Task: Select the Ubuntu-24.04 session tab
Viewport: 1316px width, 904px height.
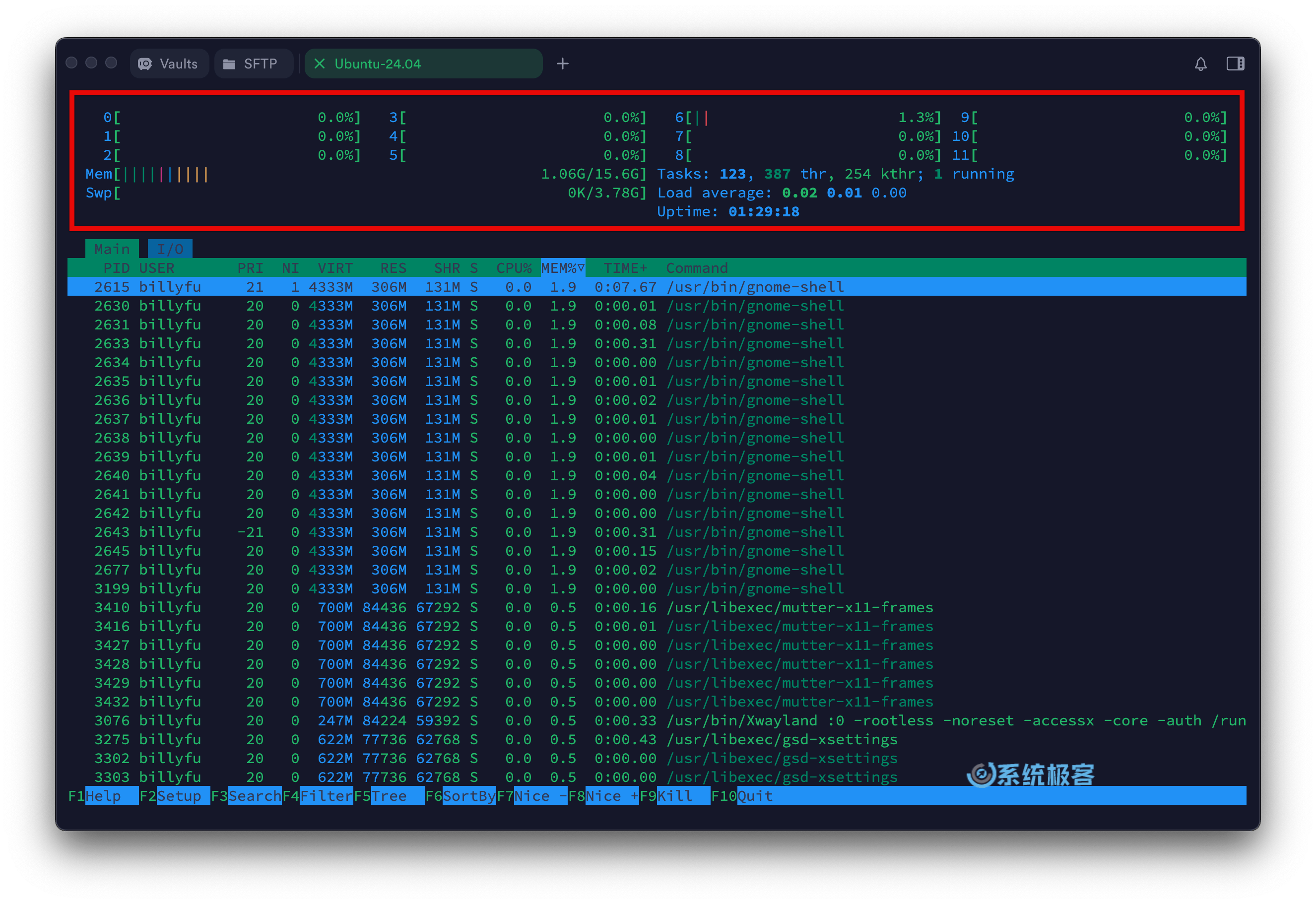Action: click(423, 64)
